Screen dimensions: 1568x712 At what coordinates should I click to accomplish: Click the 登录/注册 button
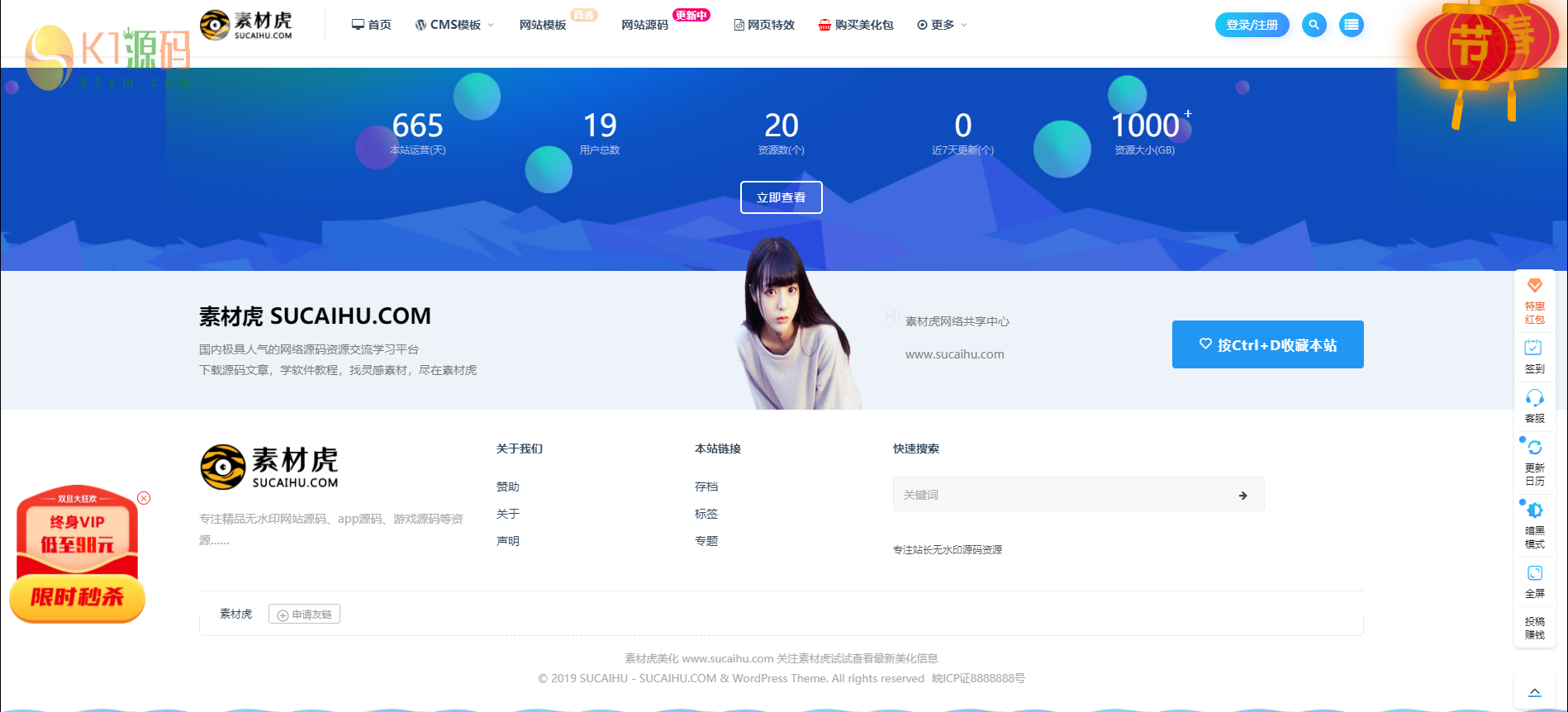coord(1252,25)
